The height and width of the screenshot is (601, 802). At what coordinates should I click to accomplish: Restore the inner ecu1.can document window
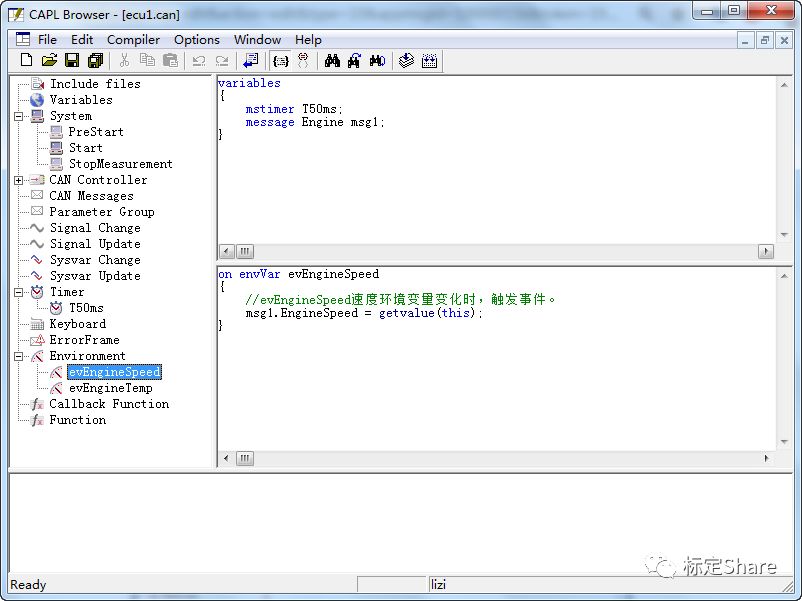click(x=765, y=40)
